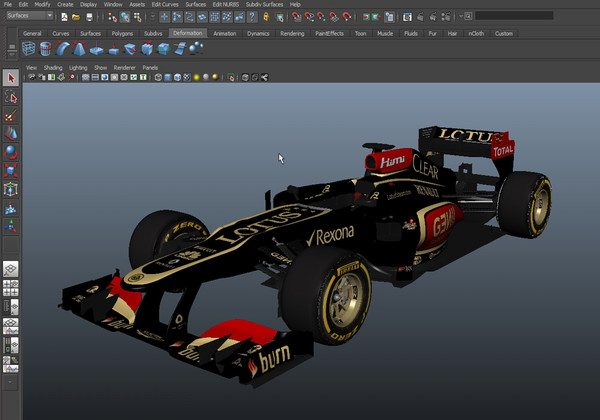Create Lattice deformer from shelf
Image resolution: width=600 pixels, height=420 pixels.
click(x=29, y=49)
